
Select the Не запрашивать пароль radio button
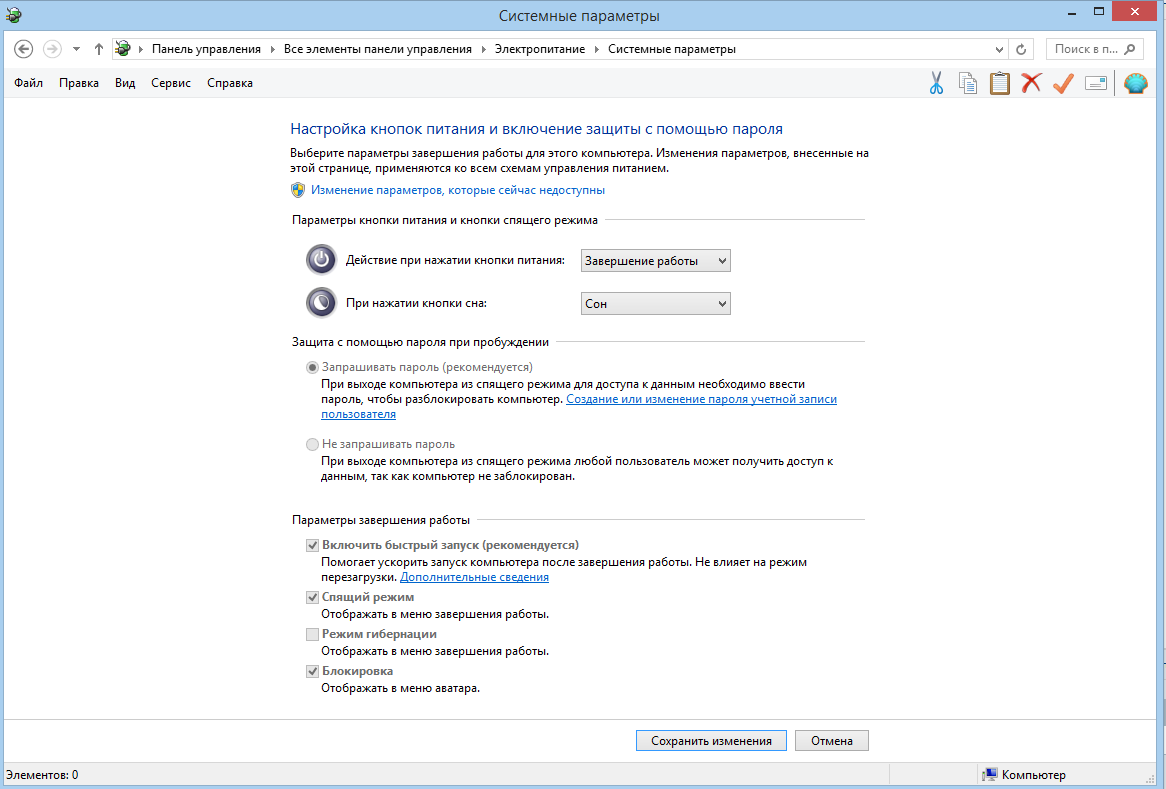point(313,444)
